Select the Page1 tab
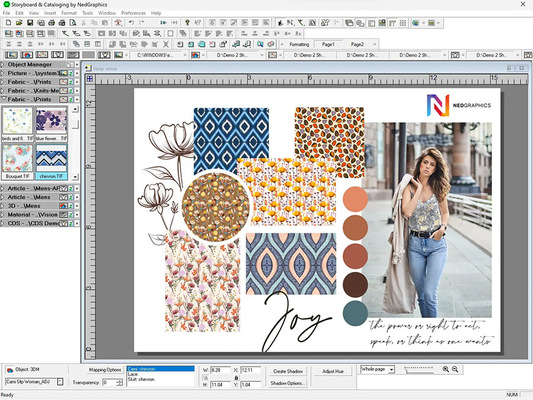Viewport: 533px width, 400px height. tap(328, 44)
